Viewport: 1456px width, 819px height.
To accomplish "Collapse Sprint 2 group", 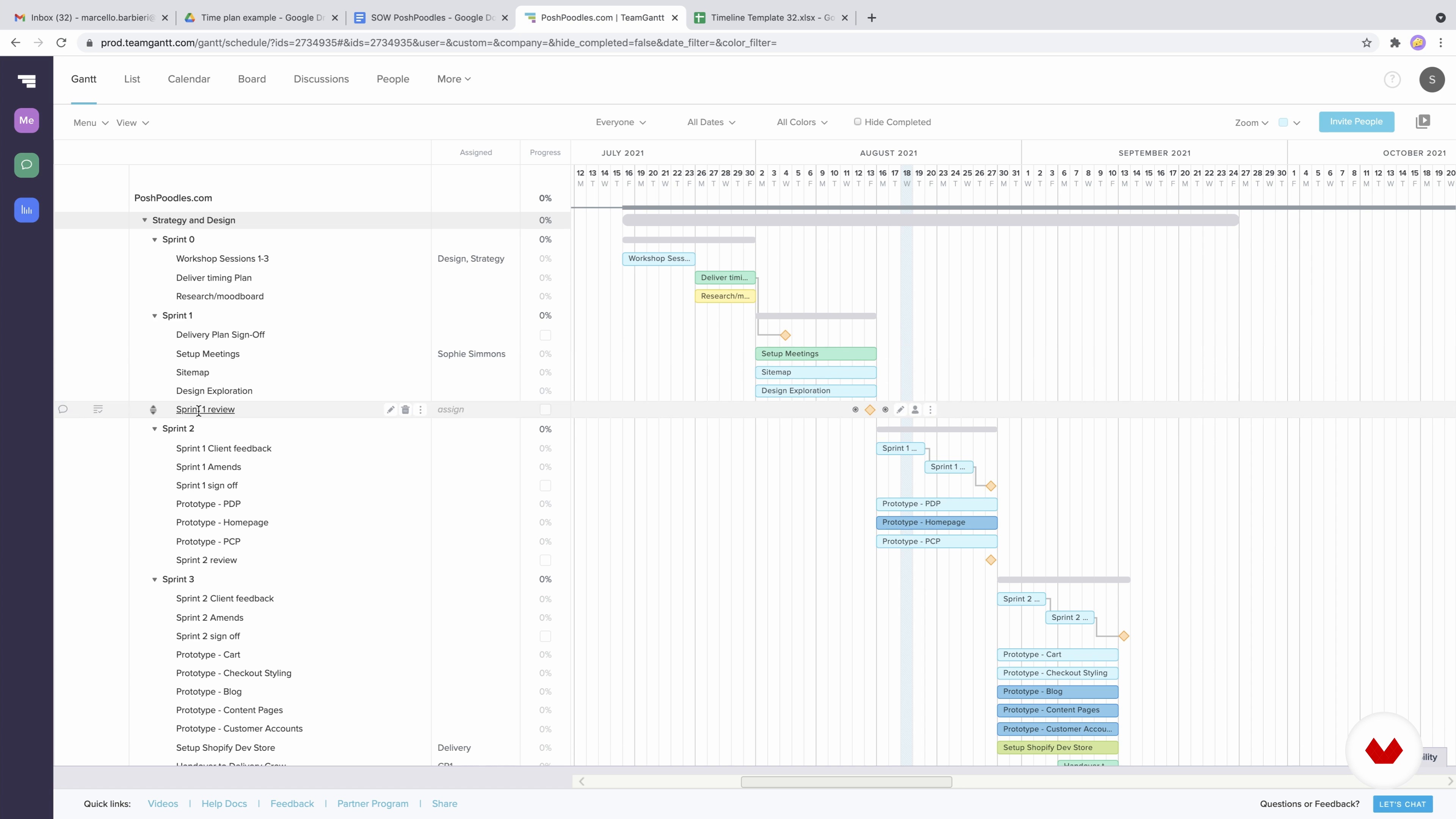I will 154,429.
